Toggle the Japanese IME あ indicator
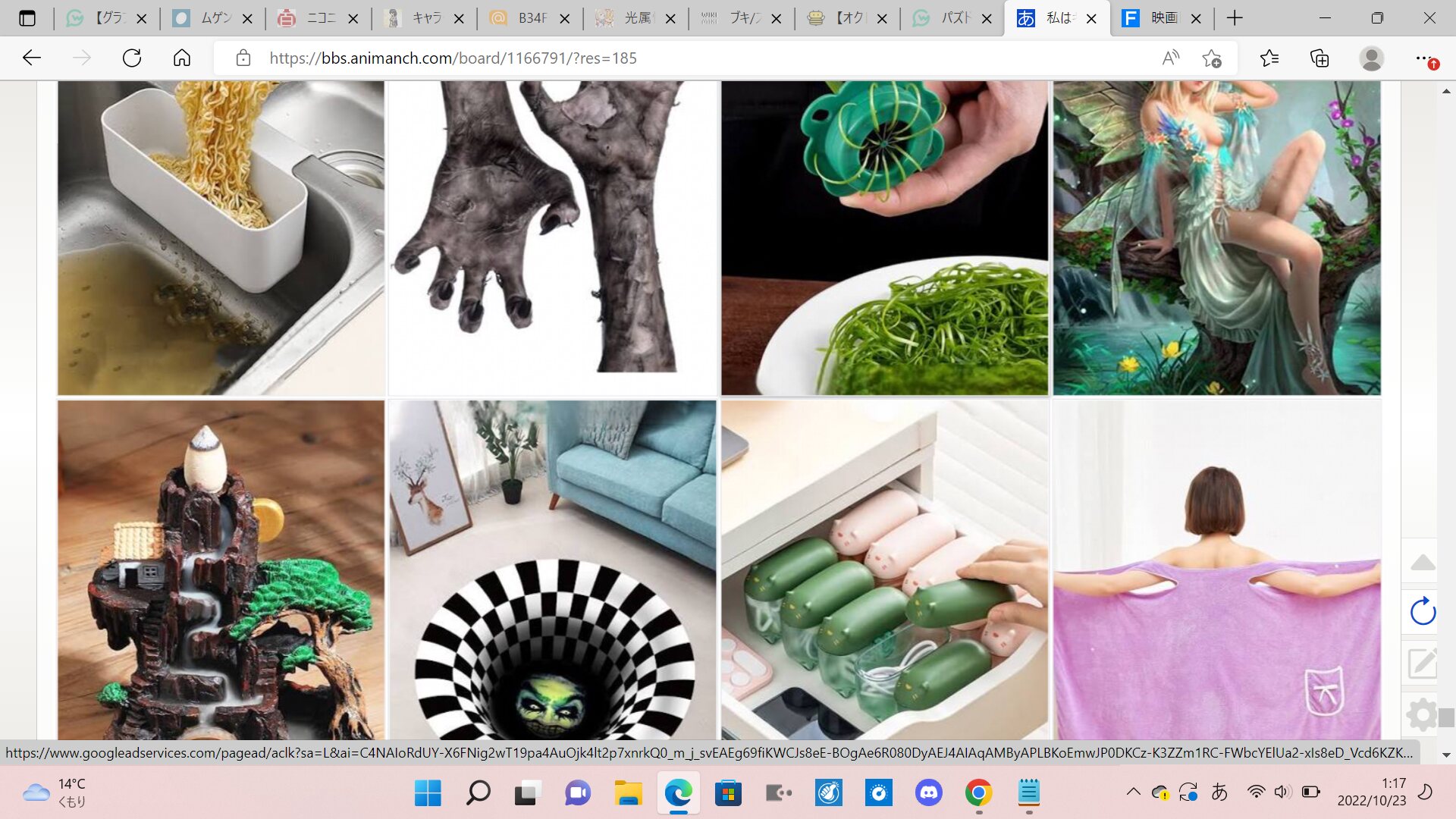 tap(1219, 792)
